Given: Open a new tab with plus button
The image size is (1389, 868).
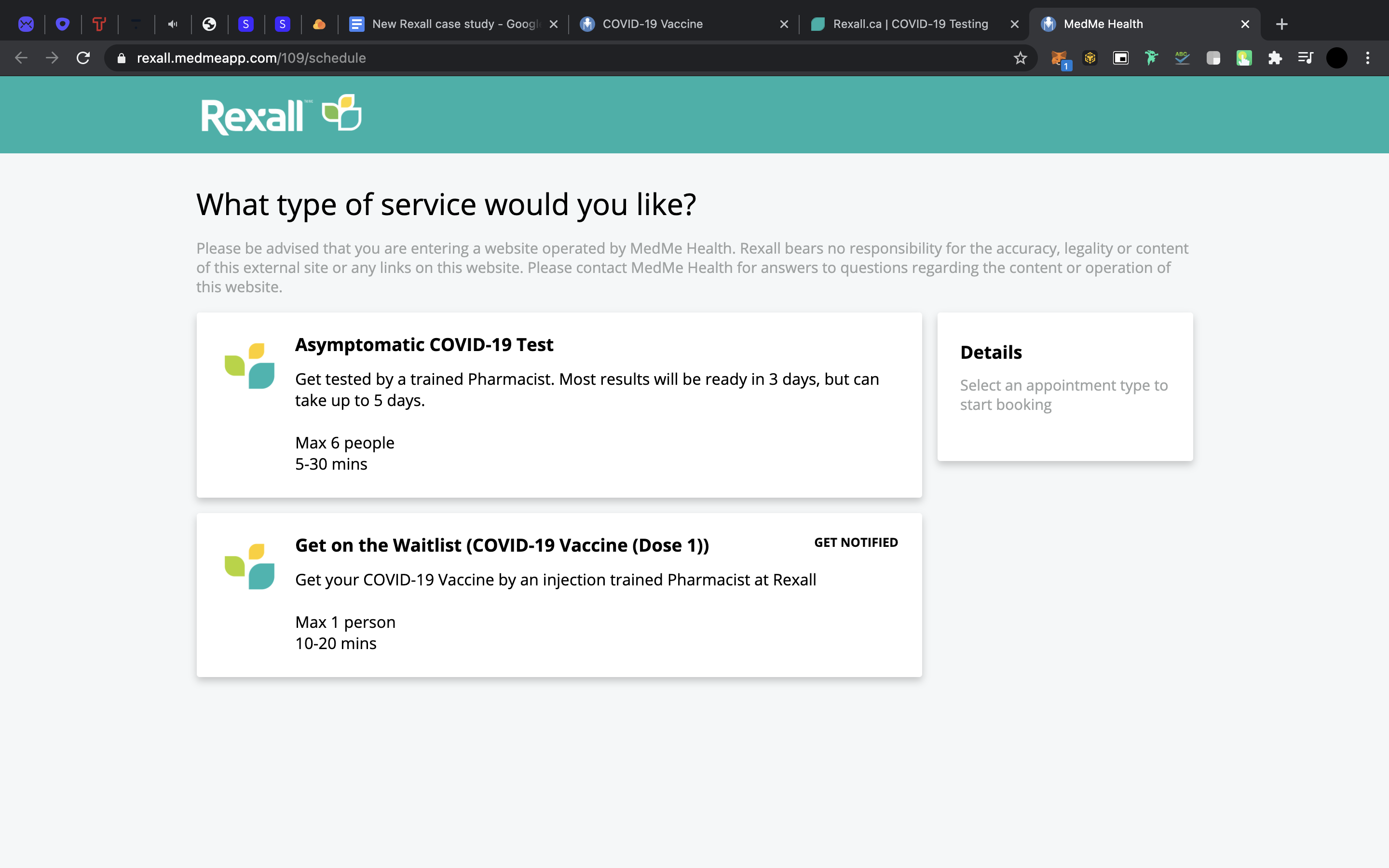Looking at the screenshot, I should tap(1281, 24).
